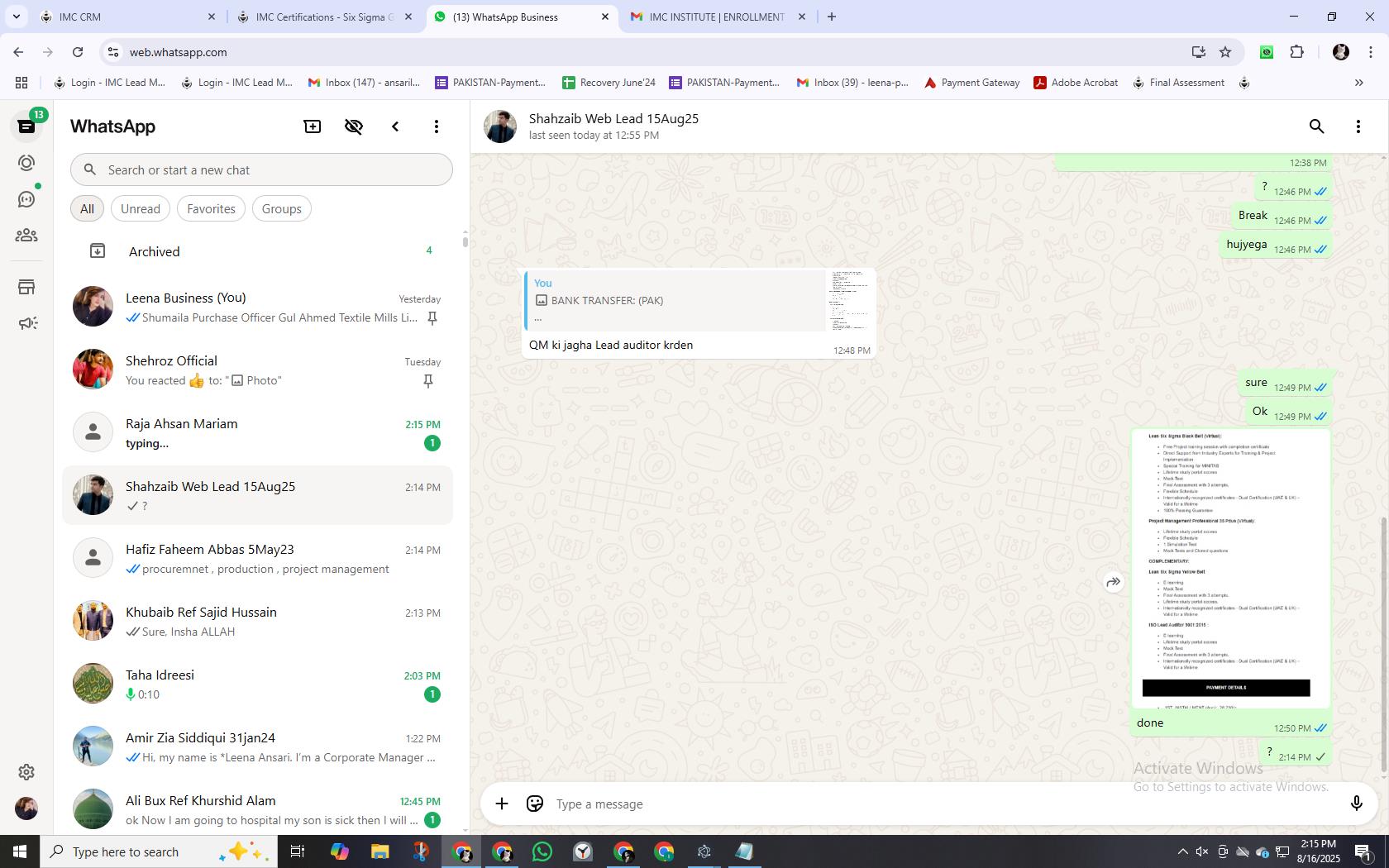Open Adobe Acrobat bookmark
This screenshot has width=1389, height=868.
click(x=1076, y=83)
